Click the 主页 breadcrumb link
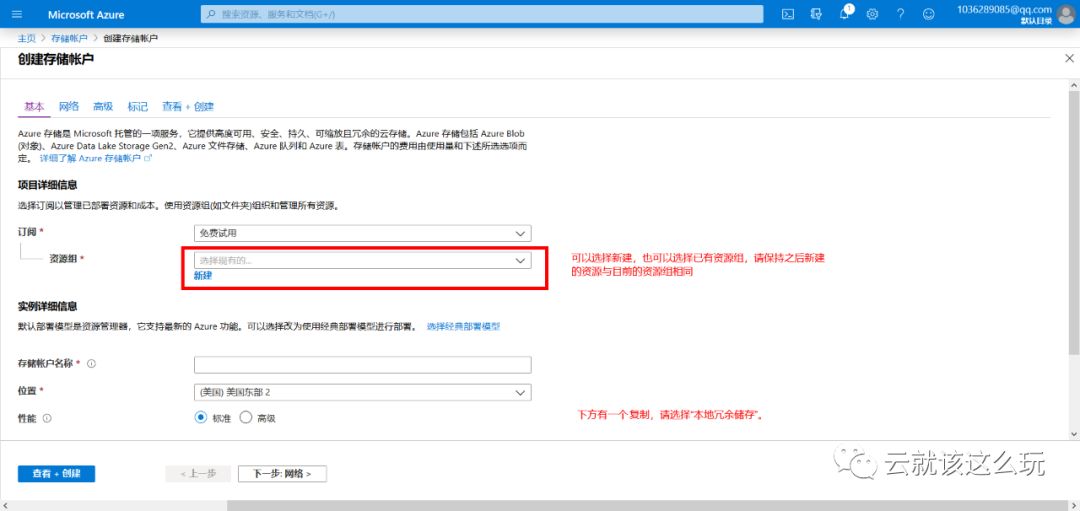Screen dimensions: 1080x511 coord(26,38)
